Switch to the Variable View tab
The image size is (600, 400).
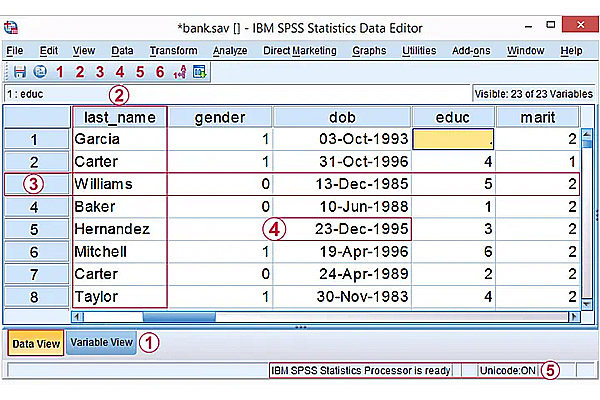pyautogui.click(x=101, y=343)
